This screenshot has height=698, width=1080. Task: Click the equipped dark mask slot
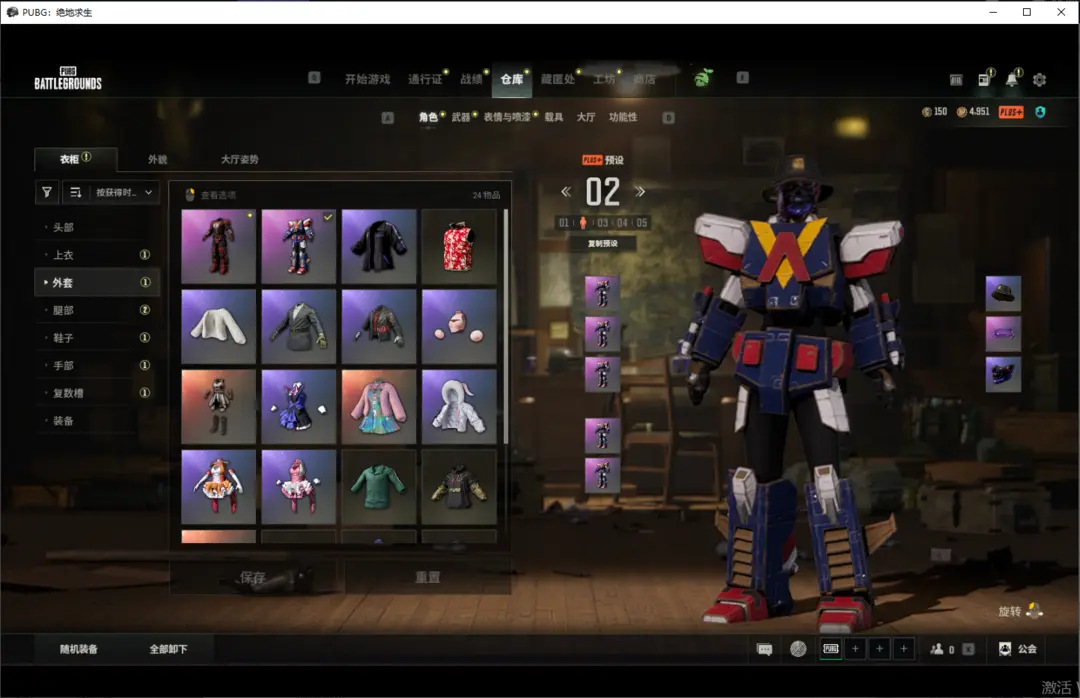1003,374
